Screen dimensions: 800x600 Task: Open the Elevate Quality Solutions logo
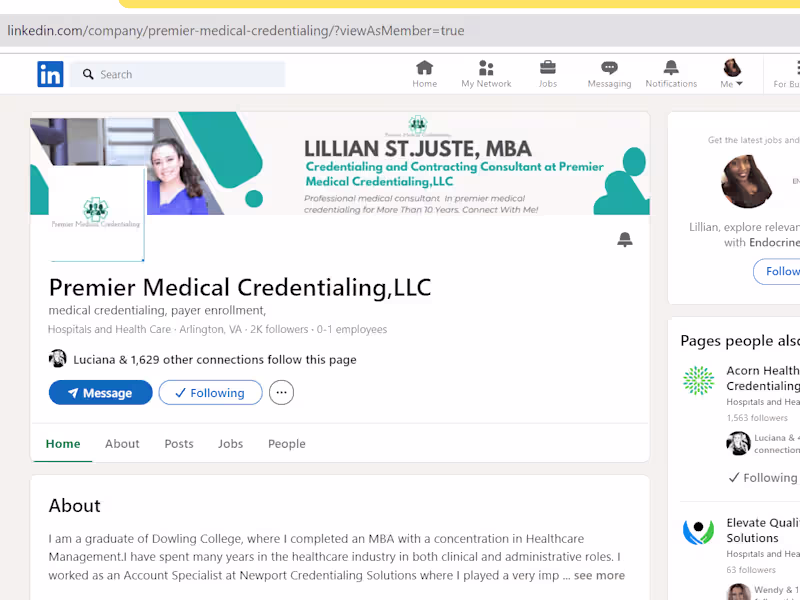(x=699, y=531)
